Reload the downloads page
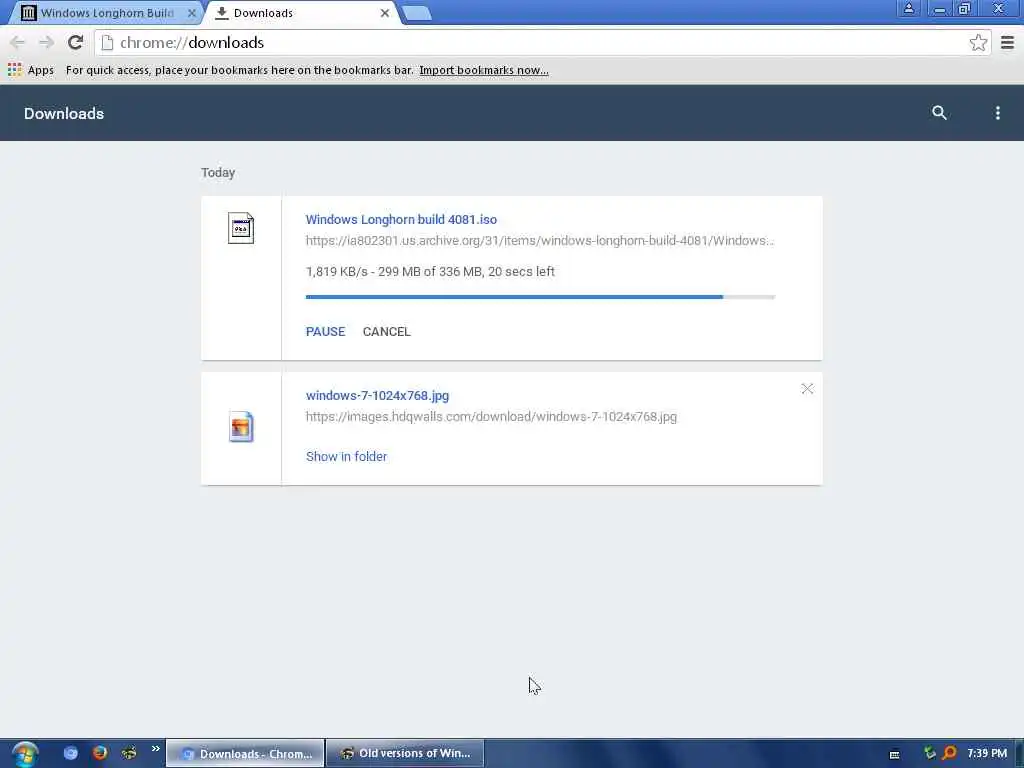Viewport: 1024px width, 768px height. (x=75, y=42)
